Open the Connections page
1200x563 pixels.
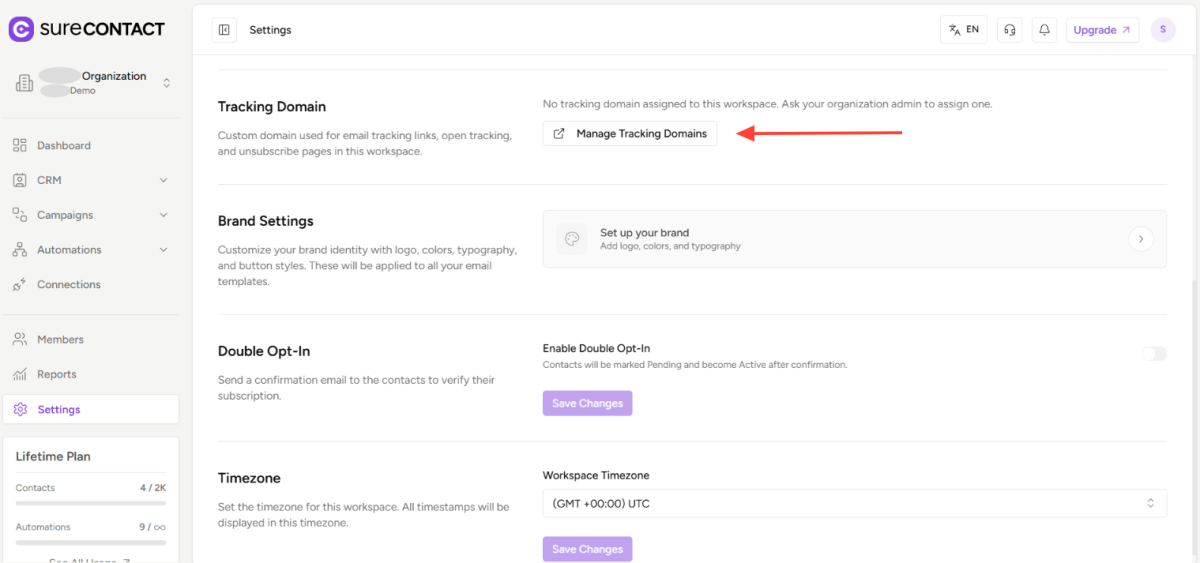pos(68,285)
